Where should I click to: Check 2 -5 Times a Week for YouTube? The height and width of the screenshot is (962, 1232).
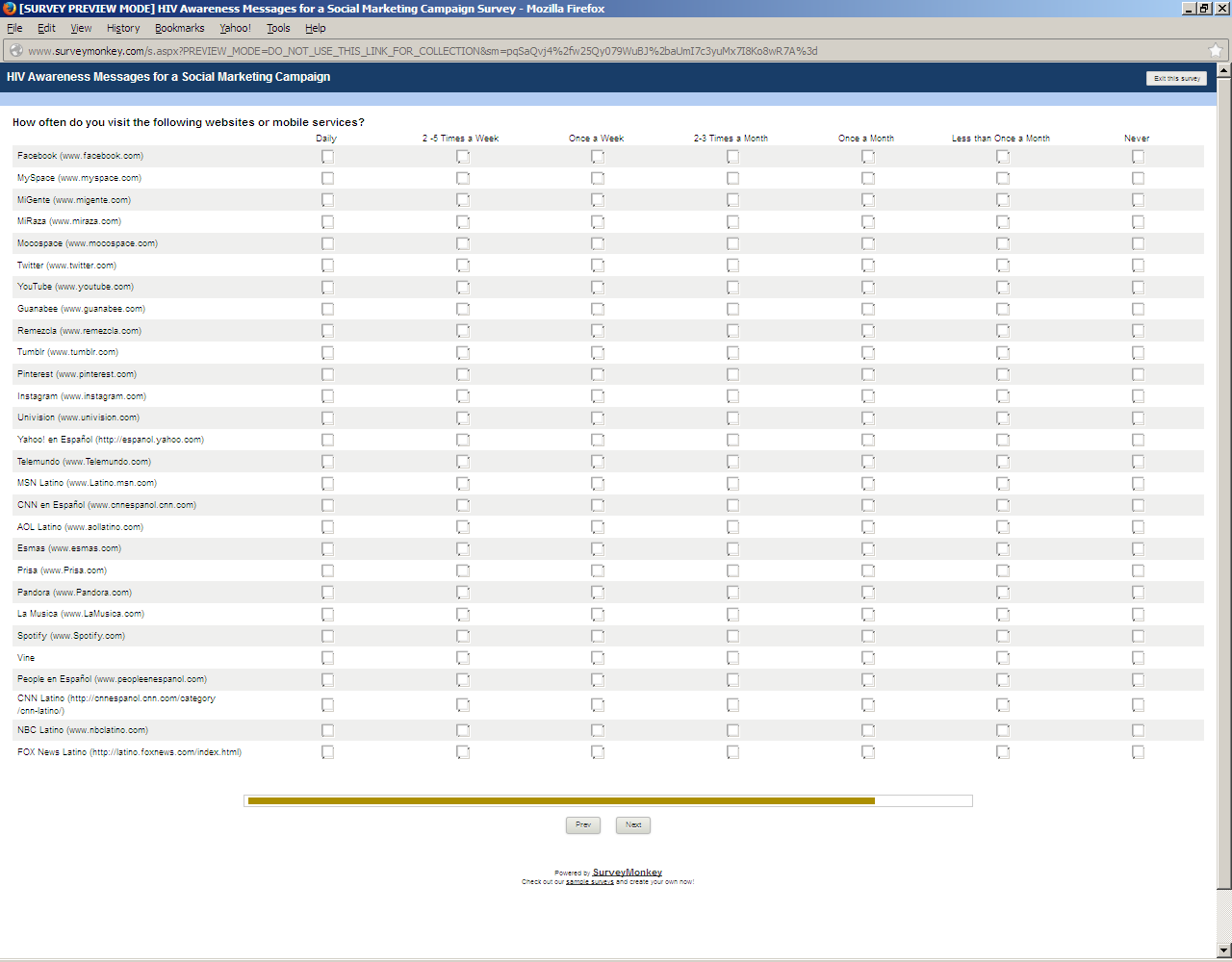point(463,287)
